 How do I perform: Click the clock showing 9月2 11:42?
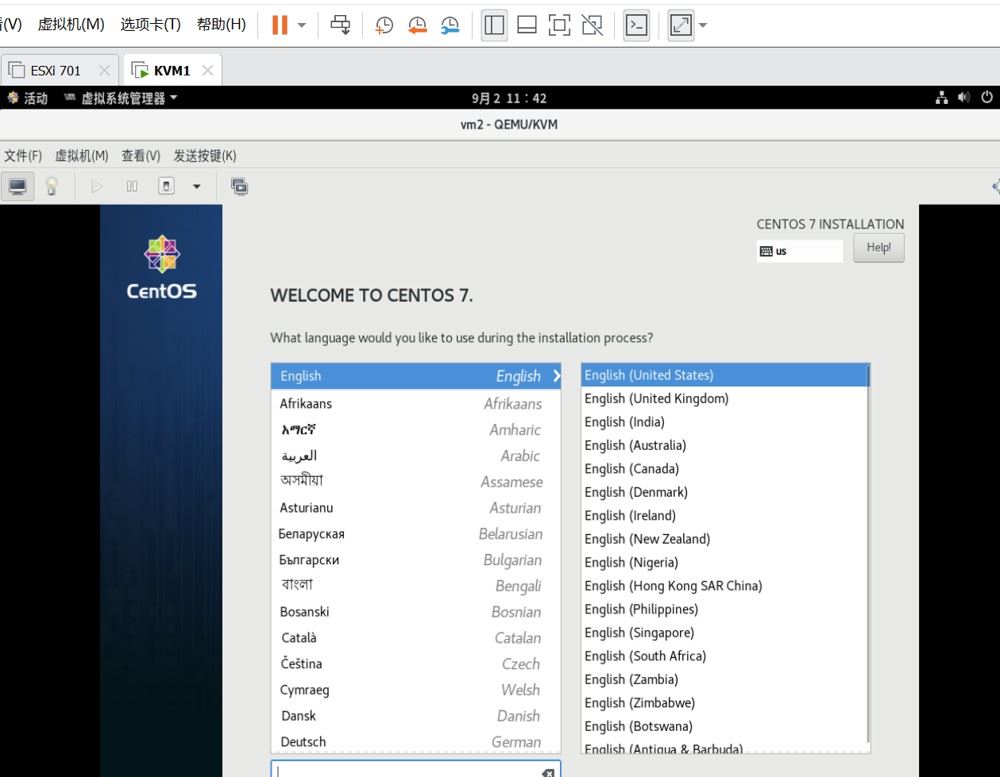[509, 98]
